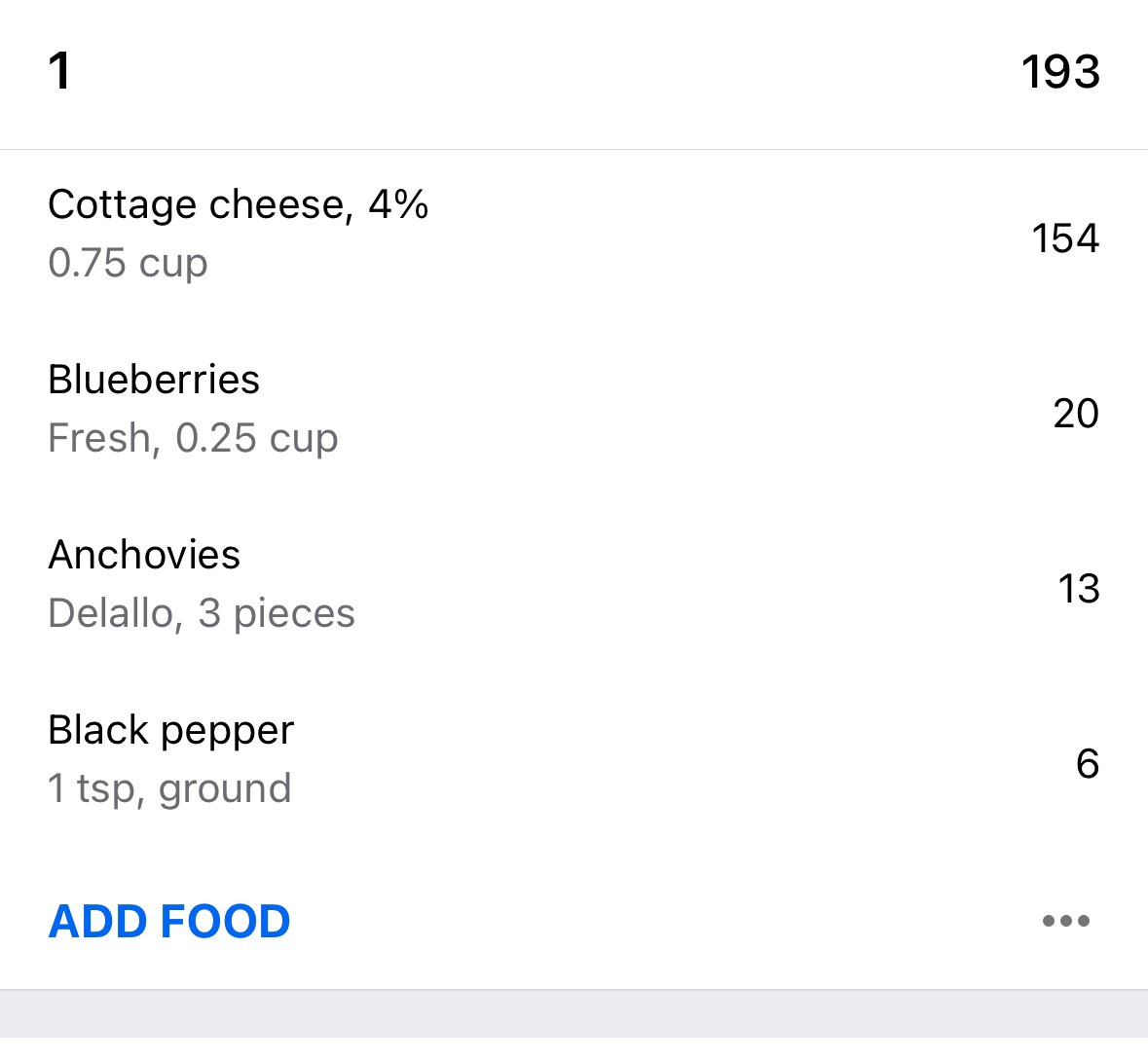This screenshot has height=1059, width=1148.
Task: Click the 154 calorie value for cottage cheese
Action: point(1065,238)
